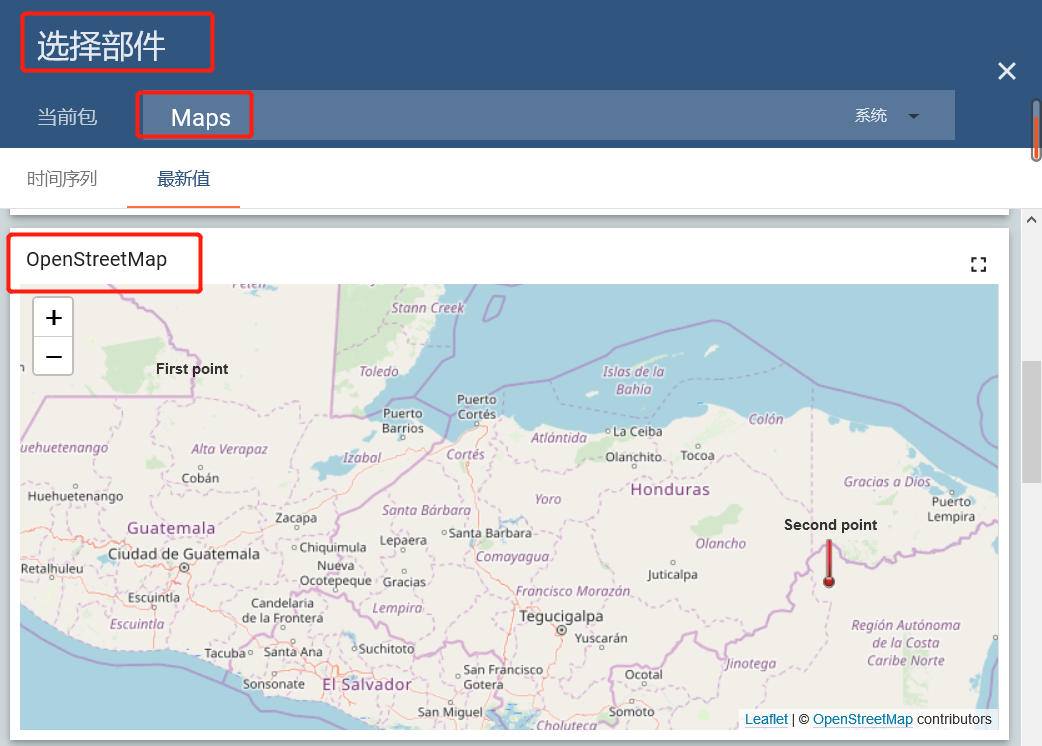Click Juticalpa city label

click(672, 575)
